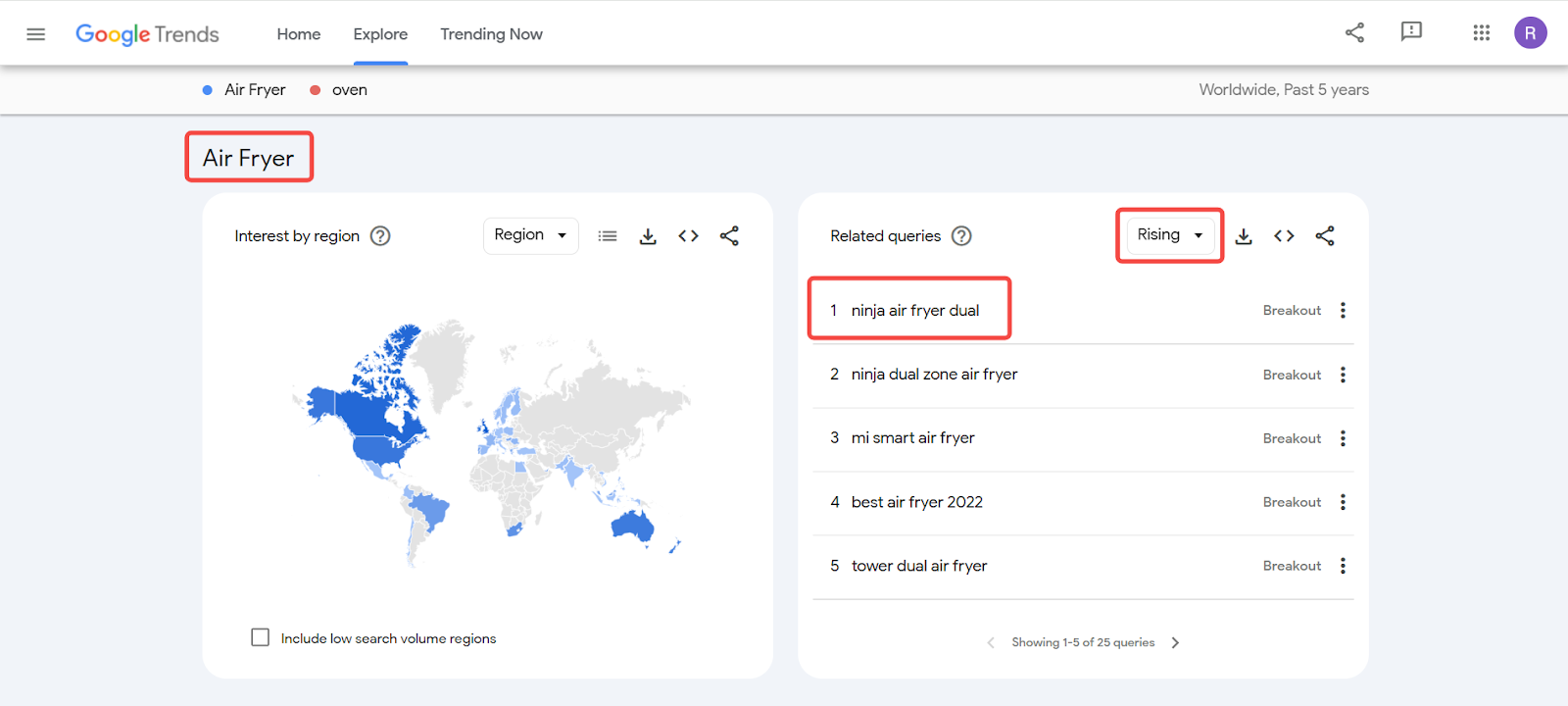
Task: Open more options for ninja dual zone air fryer
Action: pos(1343,375)
